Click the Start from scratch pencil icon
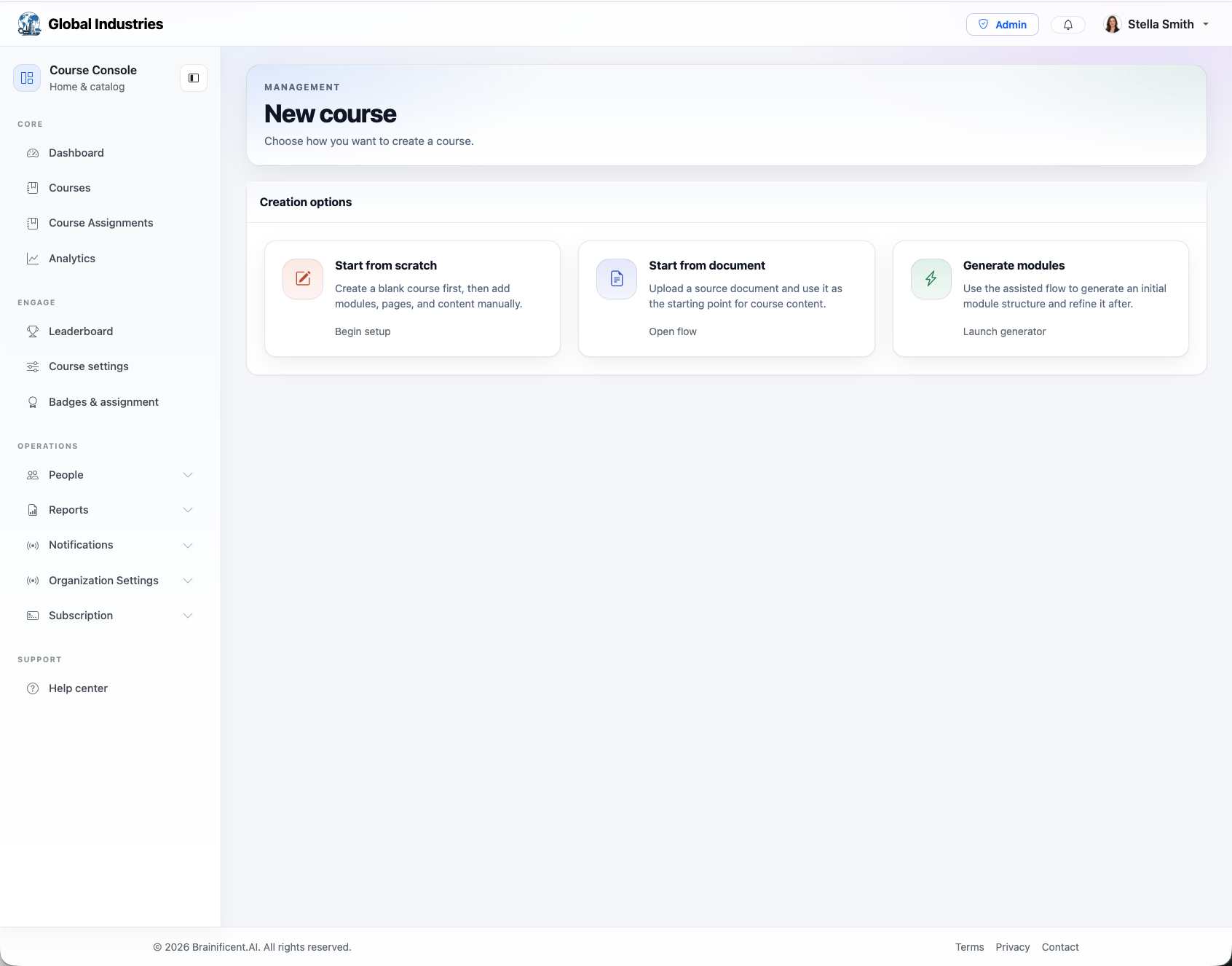The width and height of the screenshot is (1232, 966). tap(303, 278)
